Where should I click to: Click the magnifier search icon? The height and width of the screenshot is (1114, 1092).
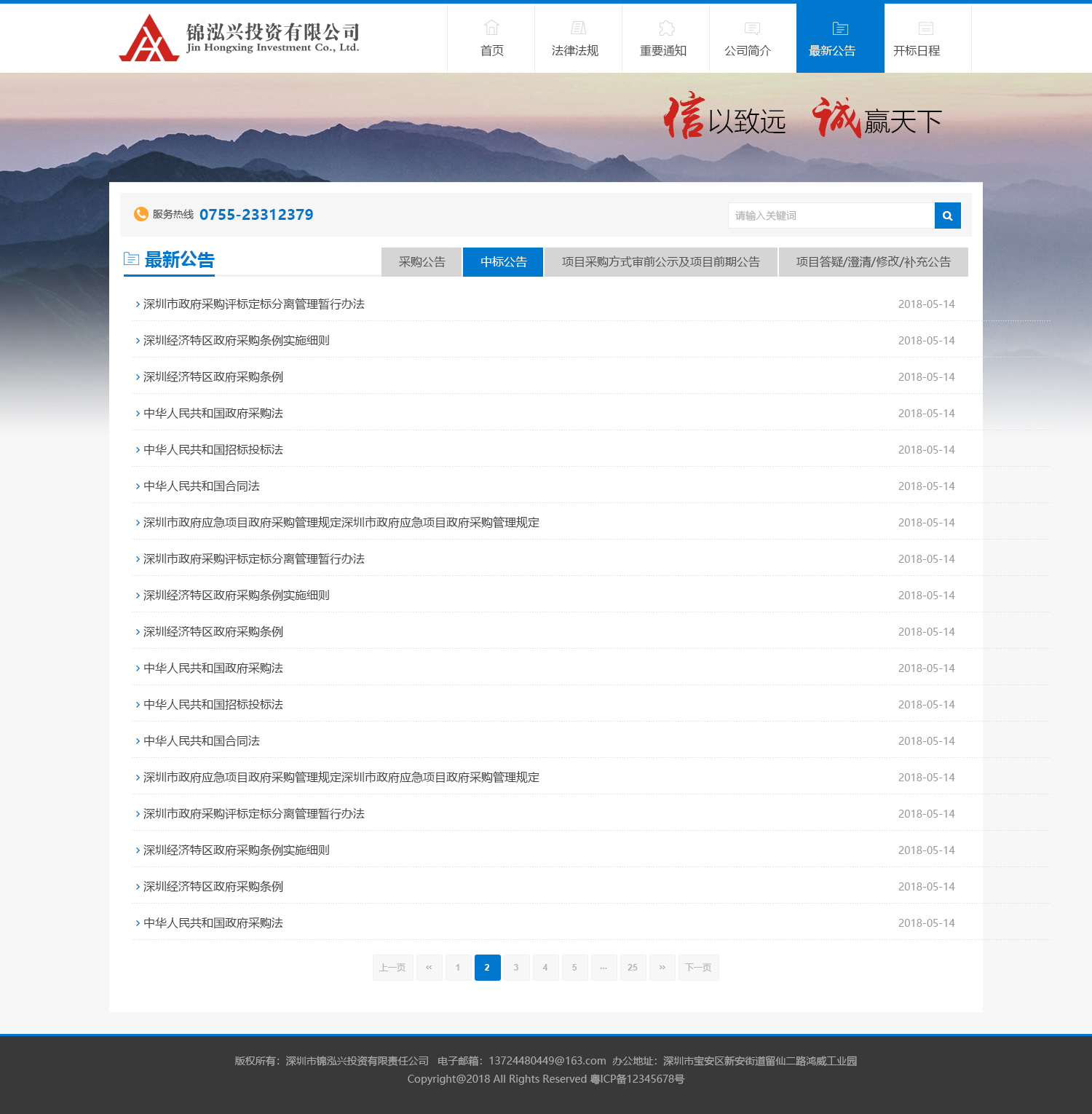[x=947, y=216]
